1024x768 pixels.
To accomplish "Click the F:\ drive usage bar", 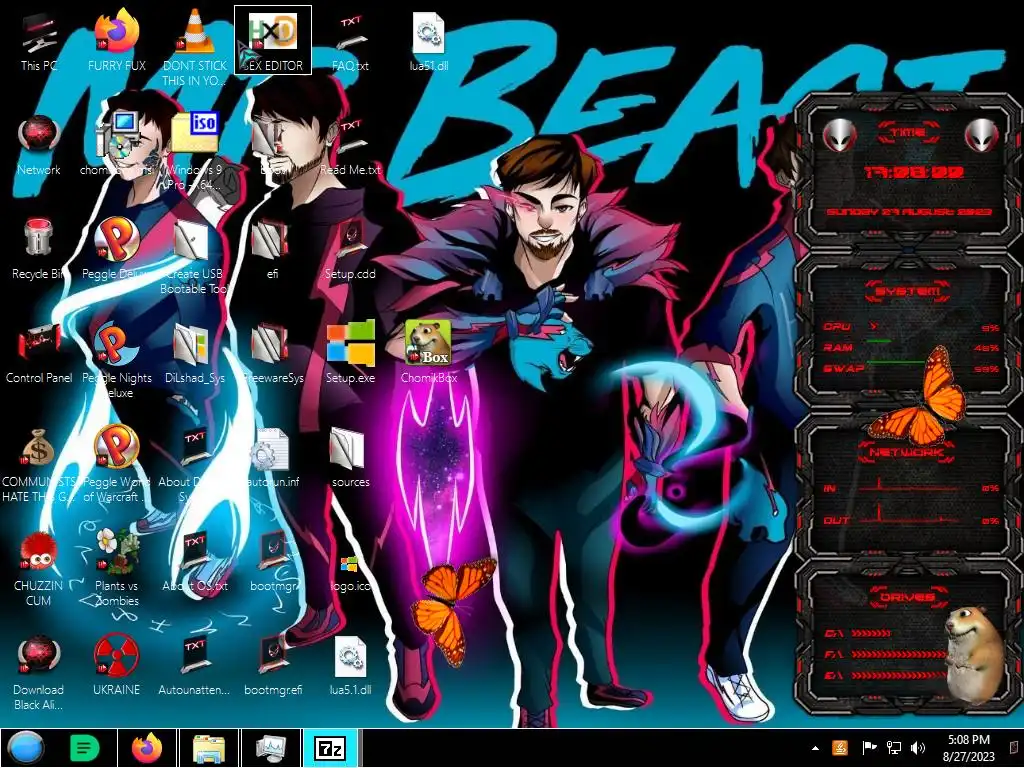I will (x=899, y=654).
